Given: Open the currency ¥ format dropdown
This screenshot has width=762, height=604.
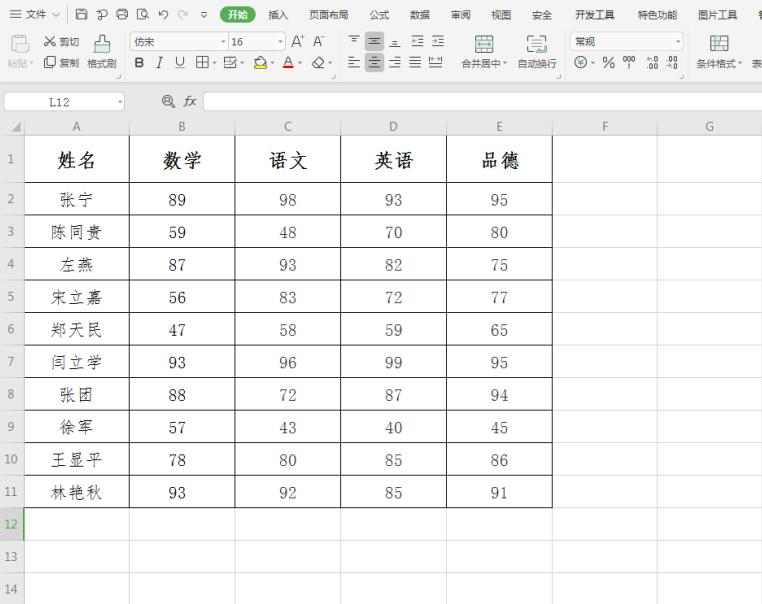Looking at the screenshot, I should (x=592, y=63).
